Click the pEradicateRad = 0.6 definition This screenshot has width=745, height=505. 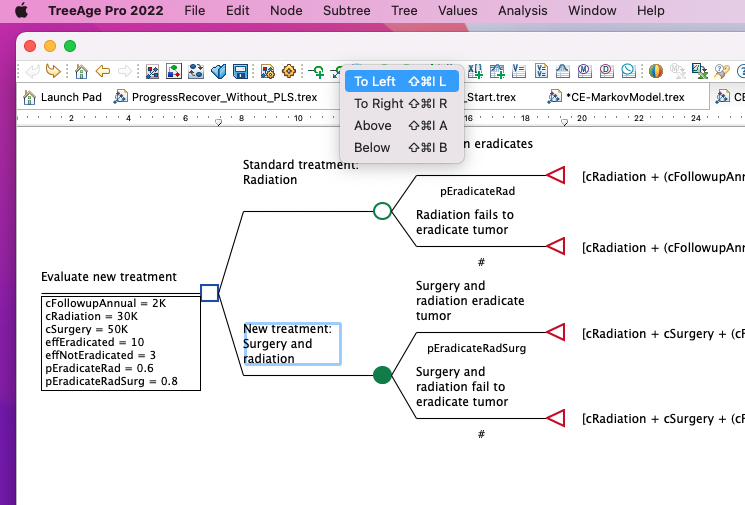point(99,368)
